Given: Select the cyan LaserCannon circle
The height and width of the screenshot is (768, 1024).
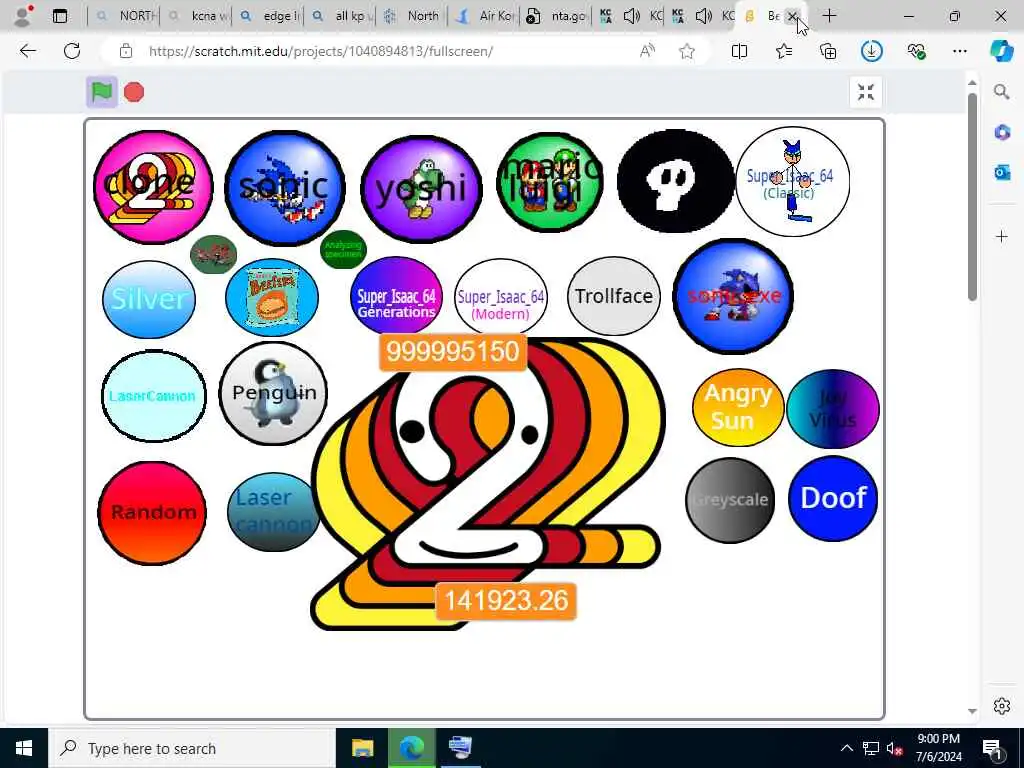Looking at the screenshot, I should (153, 396).
